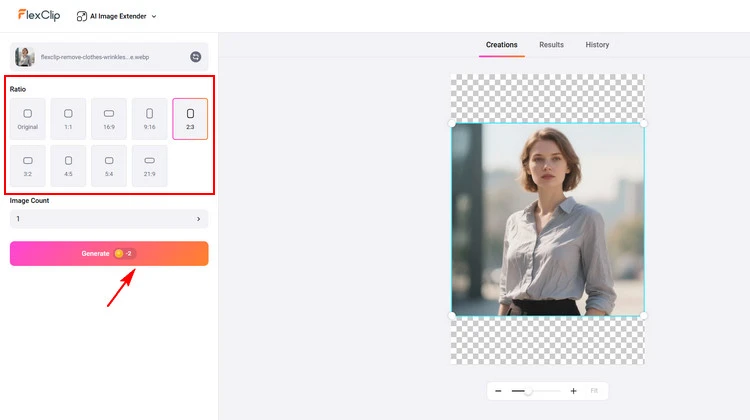
Task: Click the Ratio section label
Action: click(x=18, y=89)
